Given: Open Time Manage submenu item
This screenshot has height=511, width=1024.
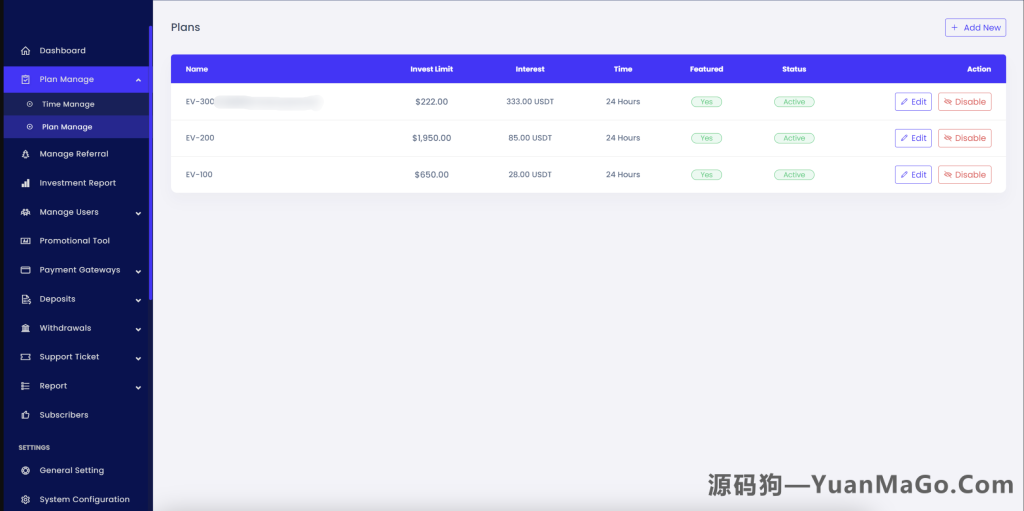Looking at the screenshot, I should tap(76, 105).
